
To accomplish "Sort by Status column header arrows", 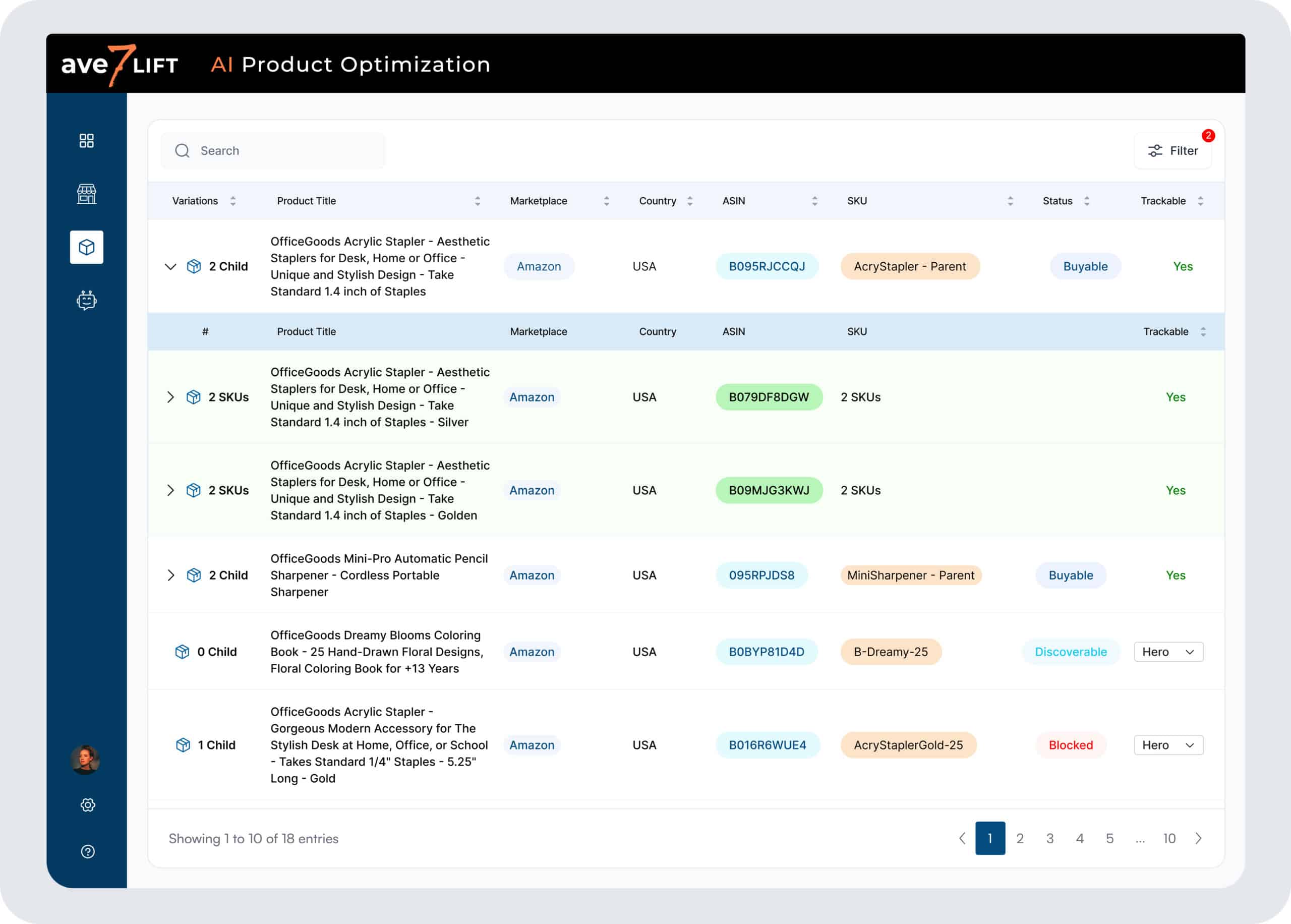I will coord(1086,201).
